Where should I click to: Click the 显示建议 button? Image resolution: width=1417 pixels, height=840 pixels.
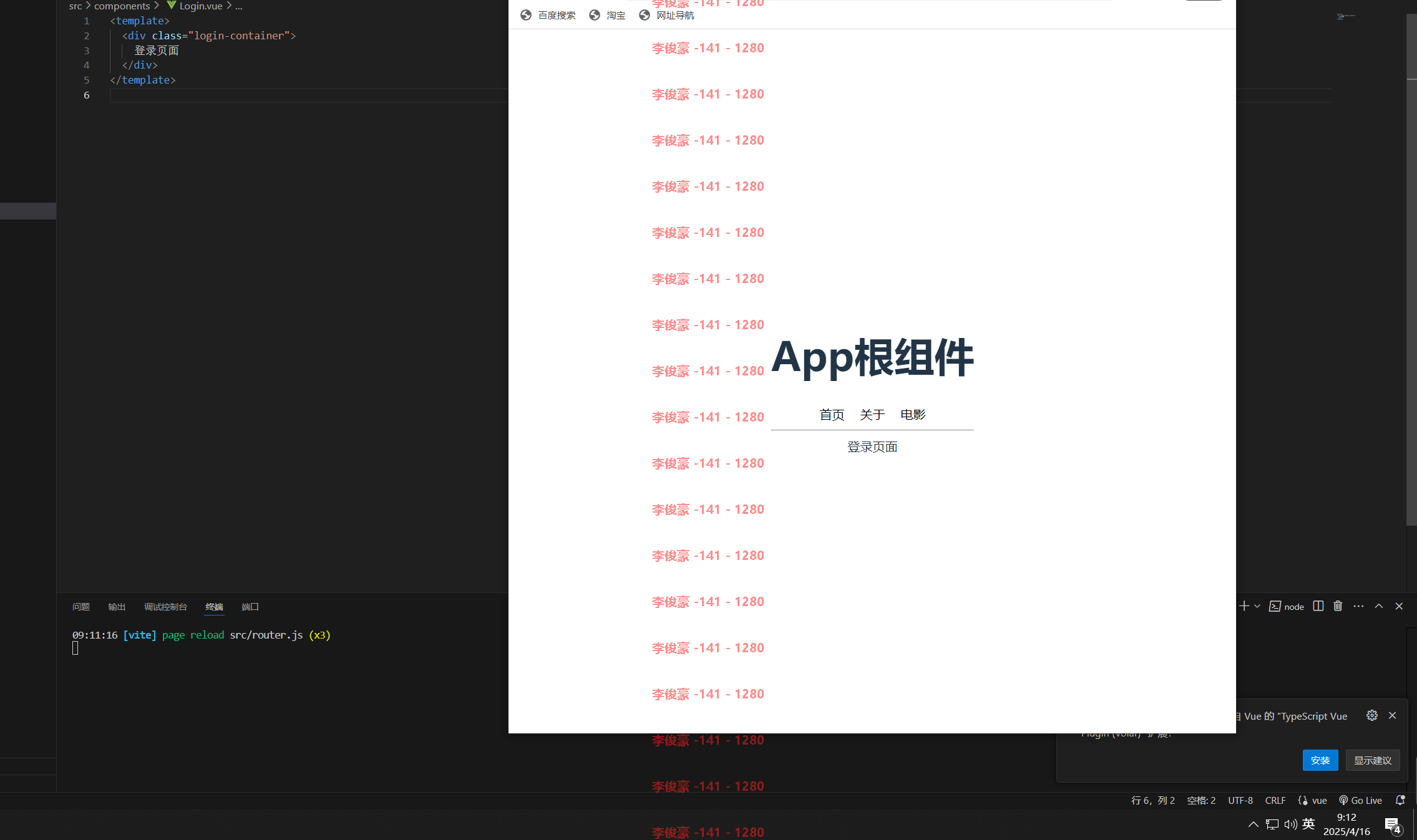click(1373, 760)
